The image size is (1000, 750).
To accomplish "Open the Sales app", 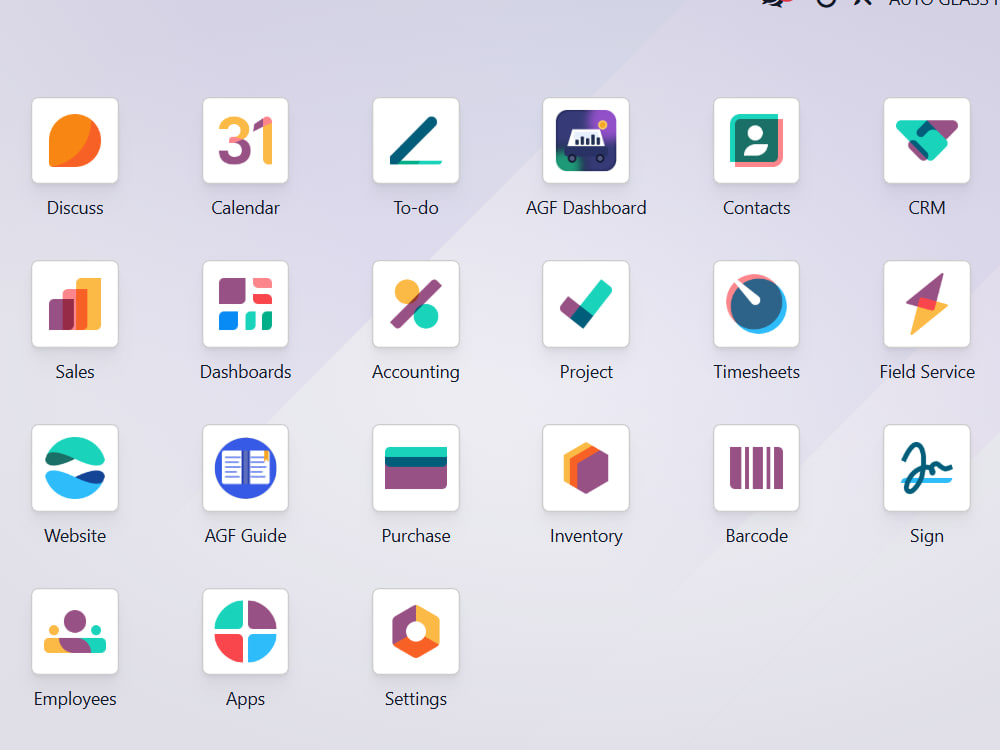I will point(75,304).
